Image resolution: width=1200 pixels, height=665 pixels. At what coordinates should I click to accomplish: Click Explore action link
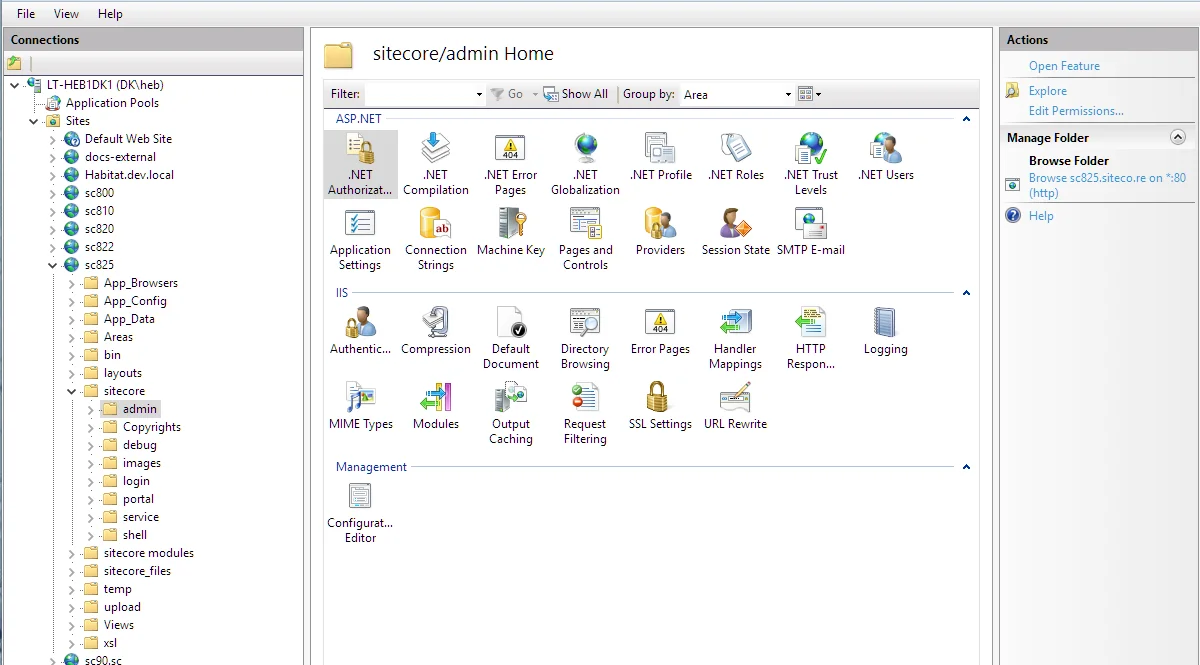tap(1048, 91)
